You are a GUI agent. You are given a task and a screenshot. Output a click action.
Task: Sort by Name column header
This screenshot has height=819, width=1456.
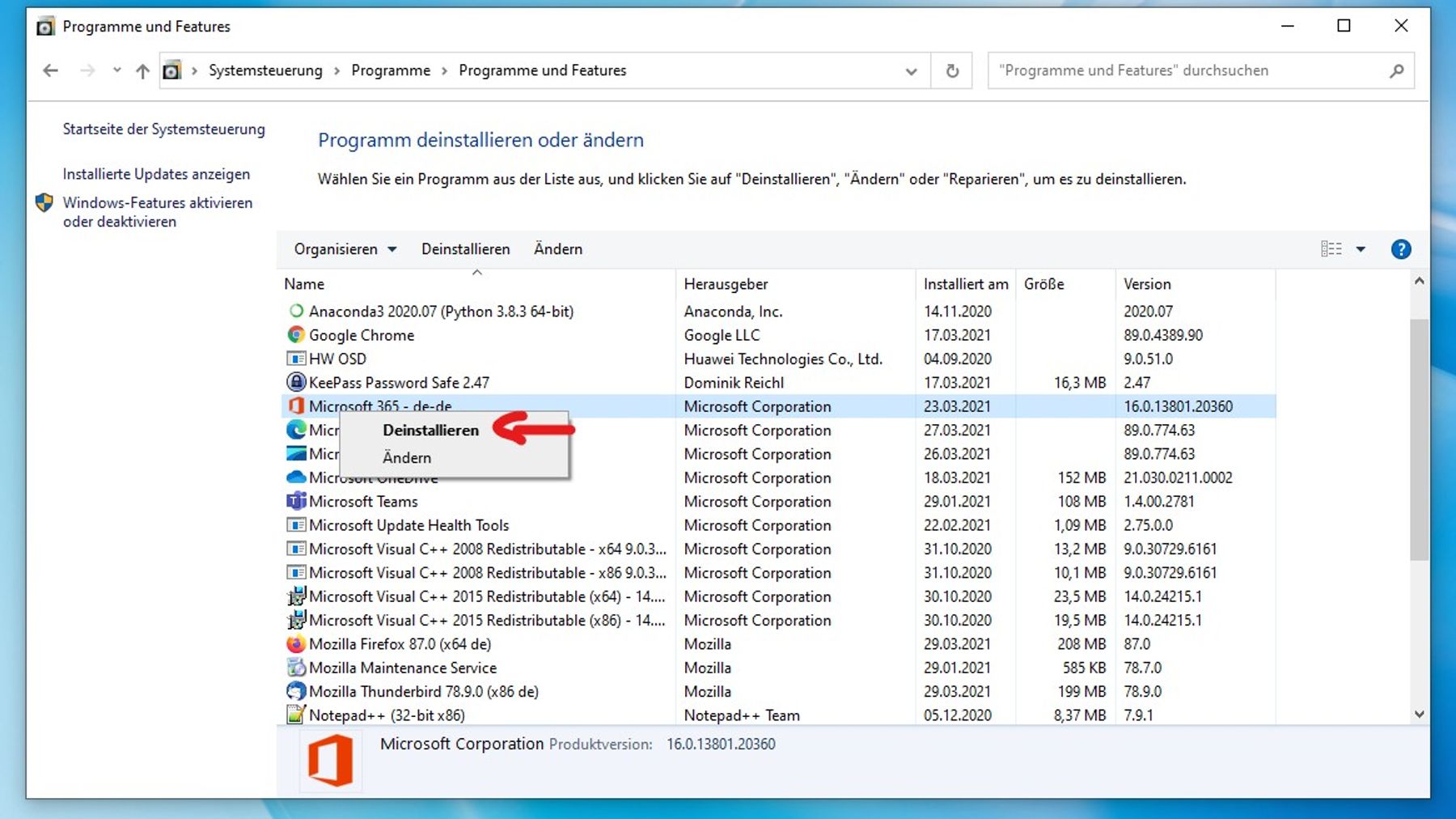[x=477, y=284]
